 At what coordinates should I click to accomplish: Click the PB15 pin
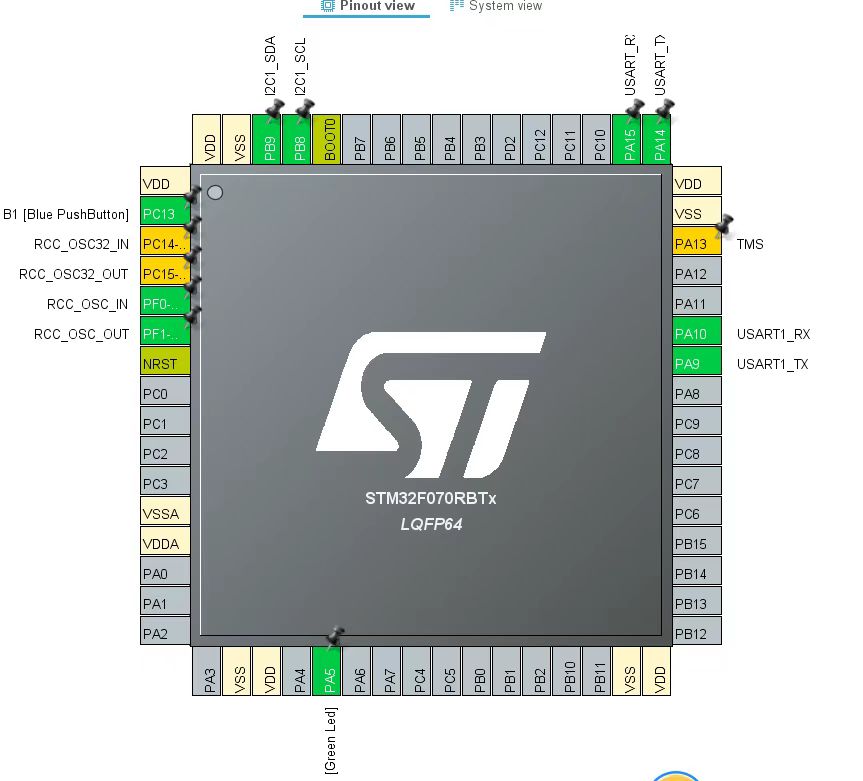(x=697, y=541)
